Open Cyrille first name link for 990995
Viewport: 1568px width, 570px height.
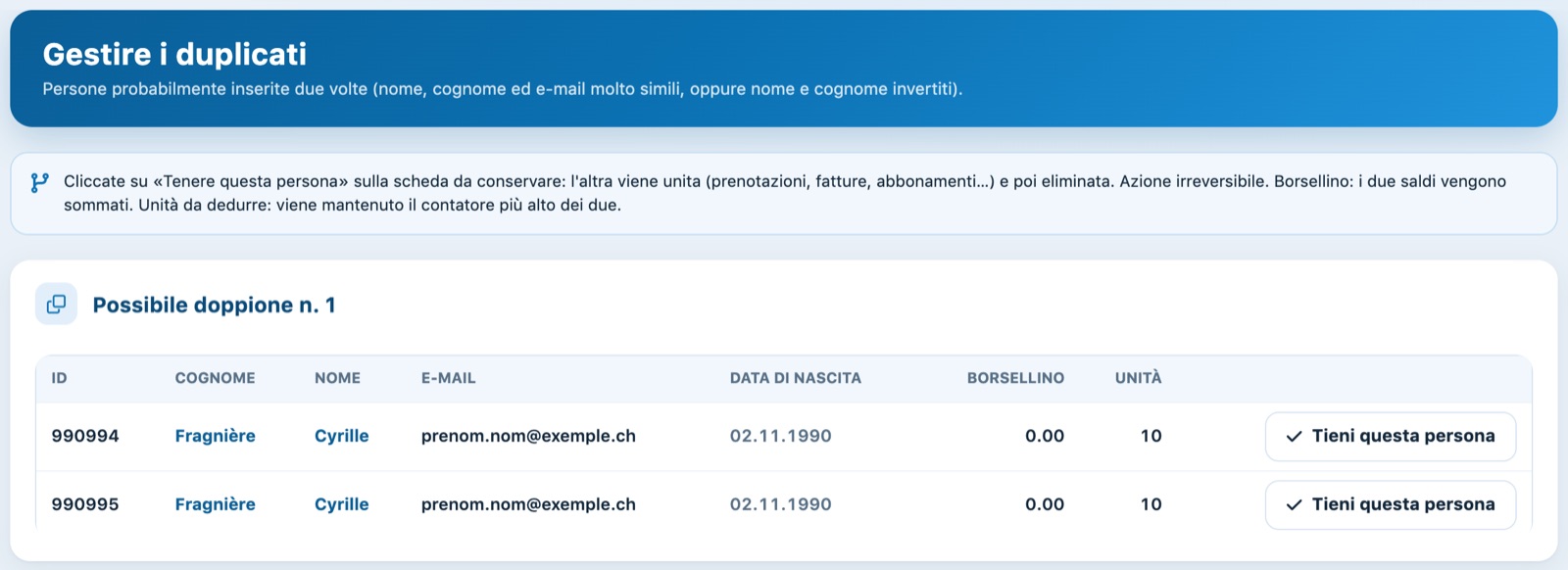point(341,504)
